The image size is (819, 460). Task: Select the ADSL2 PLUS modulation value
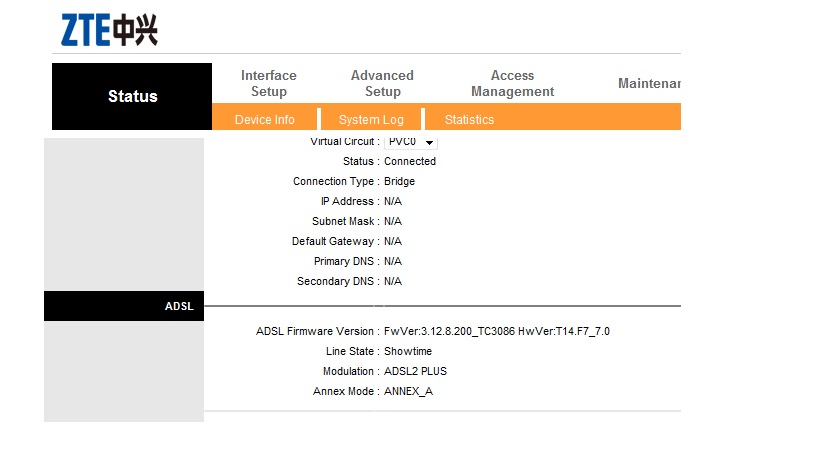point(415,371)
